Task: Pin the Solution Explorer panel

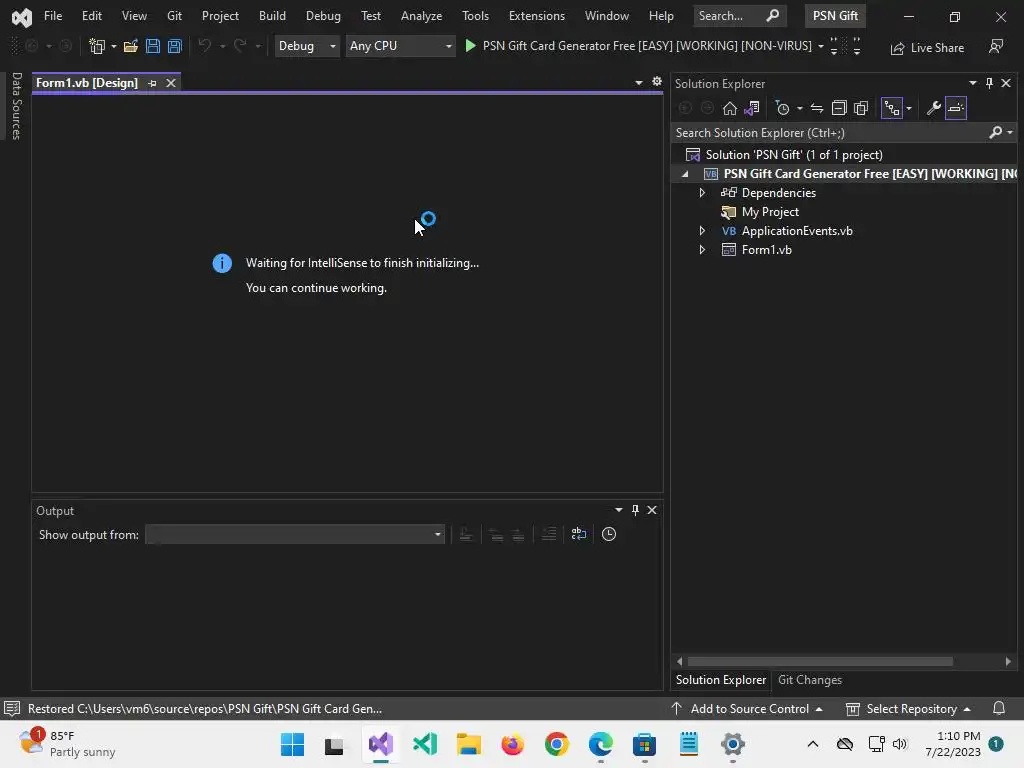Action: (989, 83)
